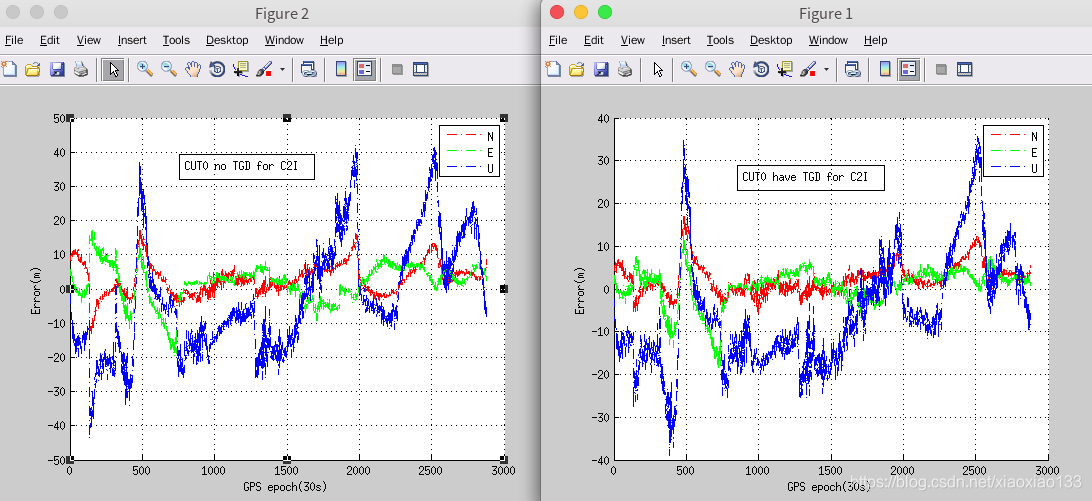1092x501 pixels.
Task: Click legend entry U in Figure 1
Action: [x=1014, y=168]
